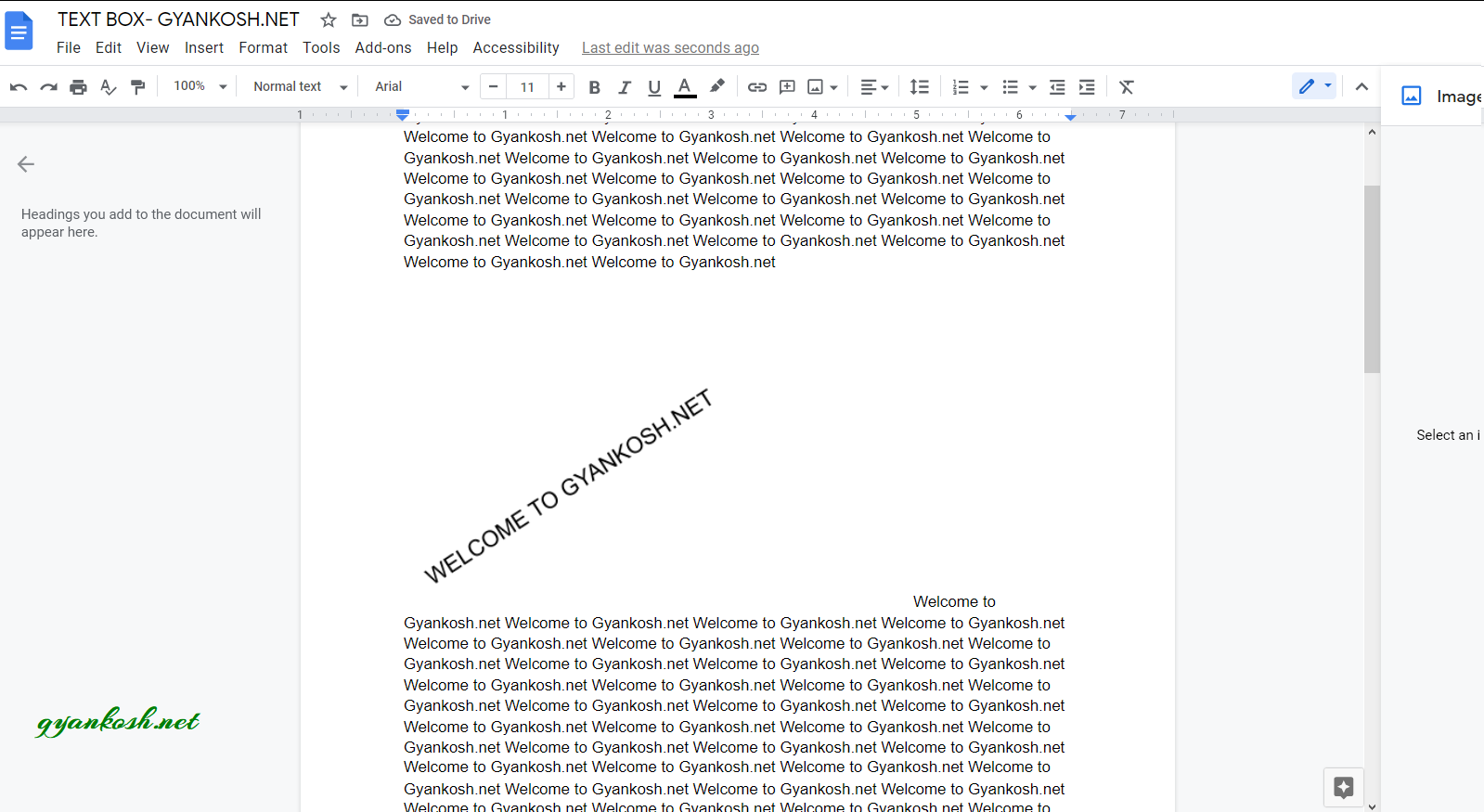Open line spacing options
1484x812 pixels.
(920, 87)
